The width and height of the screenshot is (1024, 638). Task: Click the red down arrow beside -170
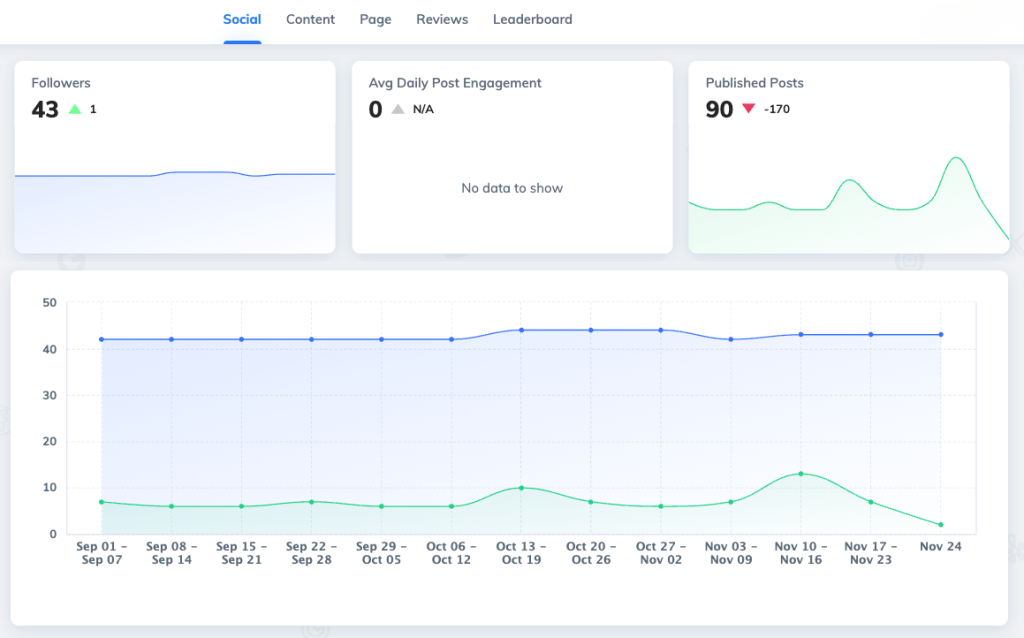749,109
